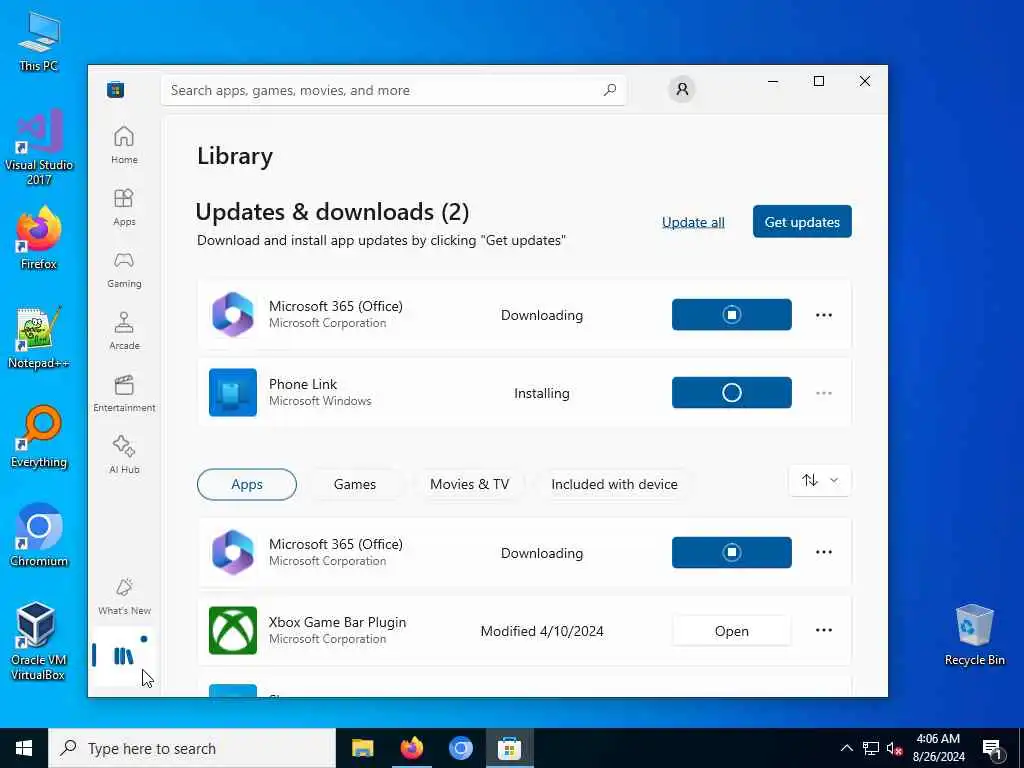Open File Explorer from taskbar
The height and width of the screenshot is (768, 1024).
click(362, 748)
